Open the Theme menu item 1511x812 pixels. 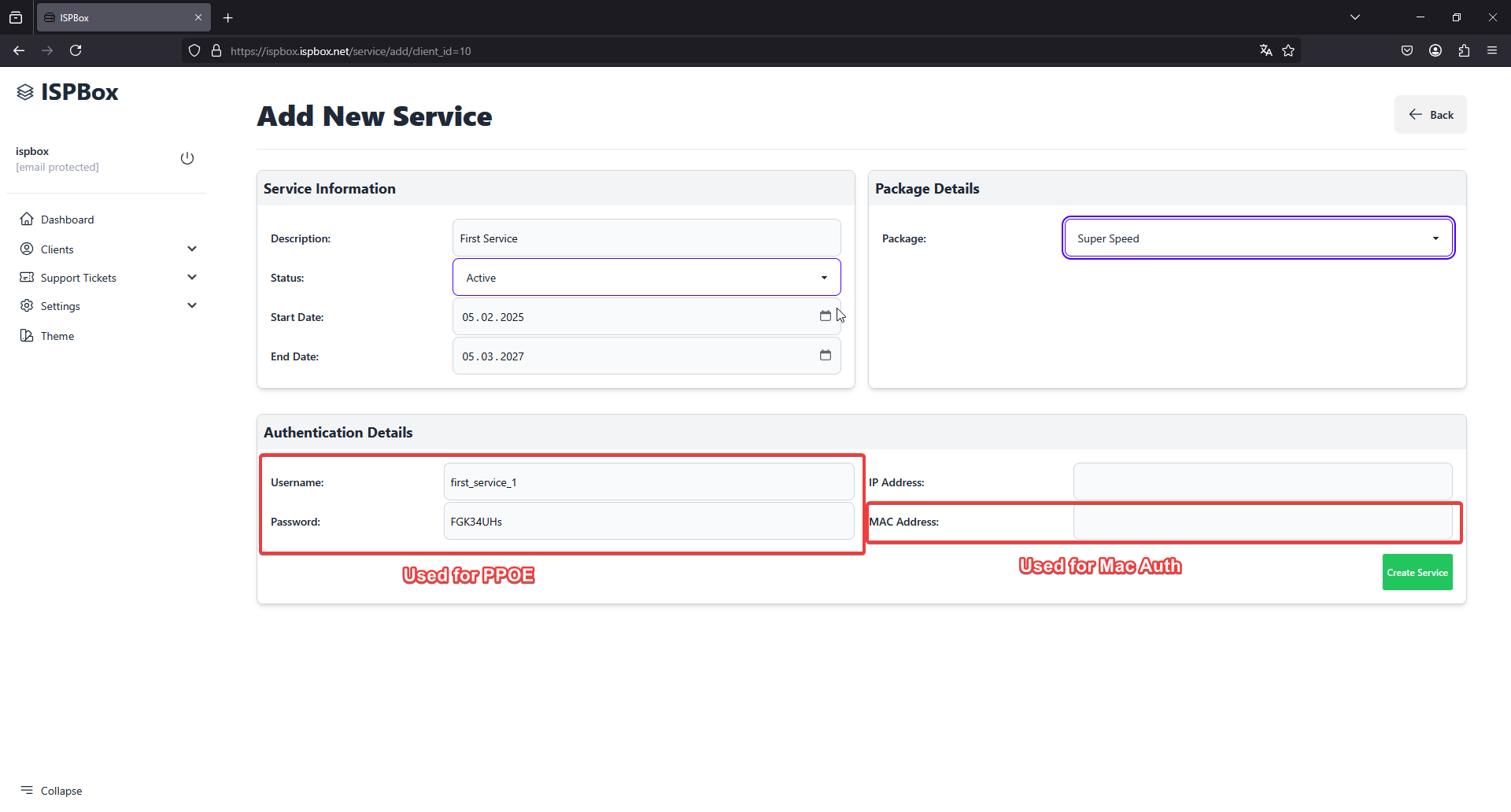click(57, 336)
